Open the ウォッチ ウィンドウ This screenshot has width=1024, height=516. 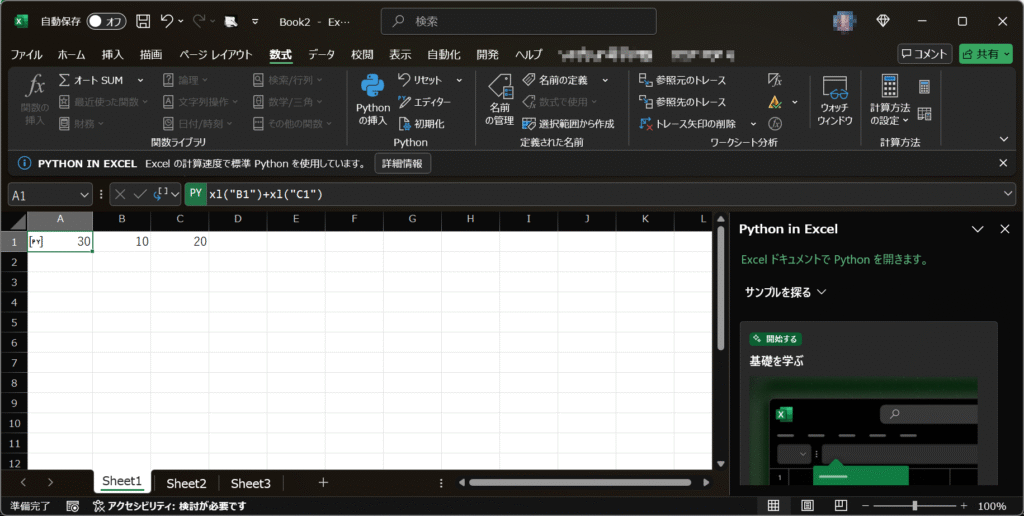point(835,99)
